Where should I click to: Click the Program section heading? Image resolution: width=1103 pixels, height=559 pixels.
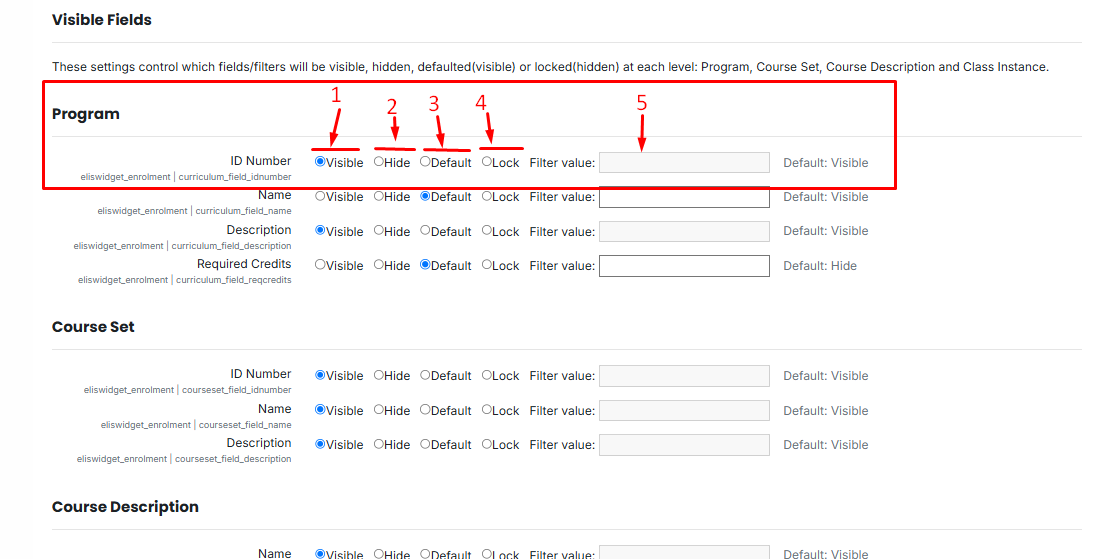click(x=86, y=114)
